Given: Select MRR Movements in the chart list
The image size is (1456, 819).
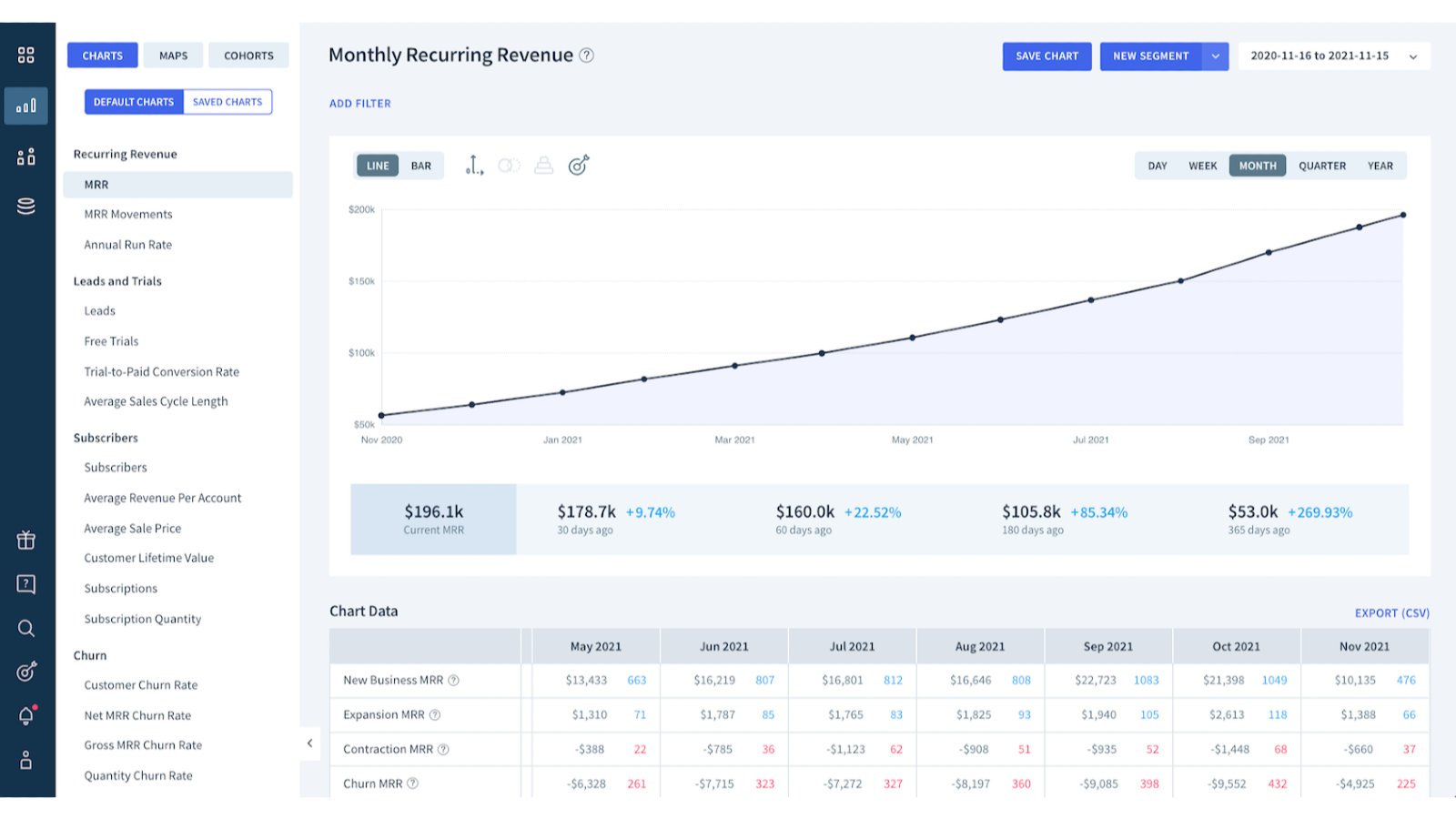Looking at the screenshot, I should pyautogui.click(x=128, y=215).
